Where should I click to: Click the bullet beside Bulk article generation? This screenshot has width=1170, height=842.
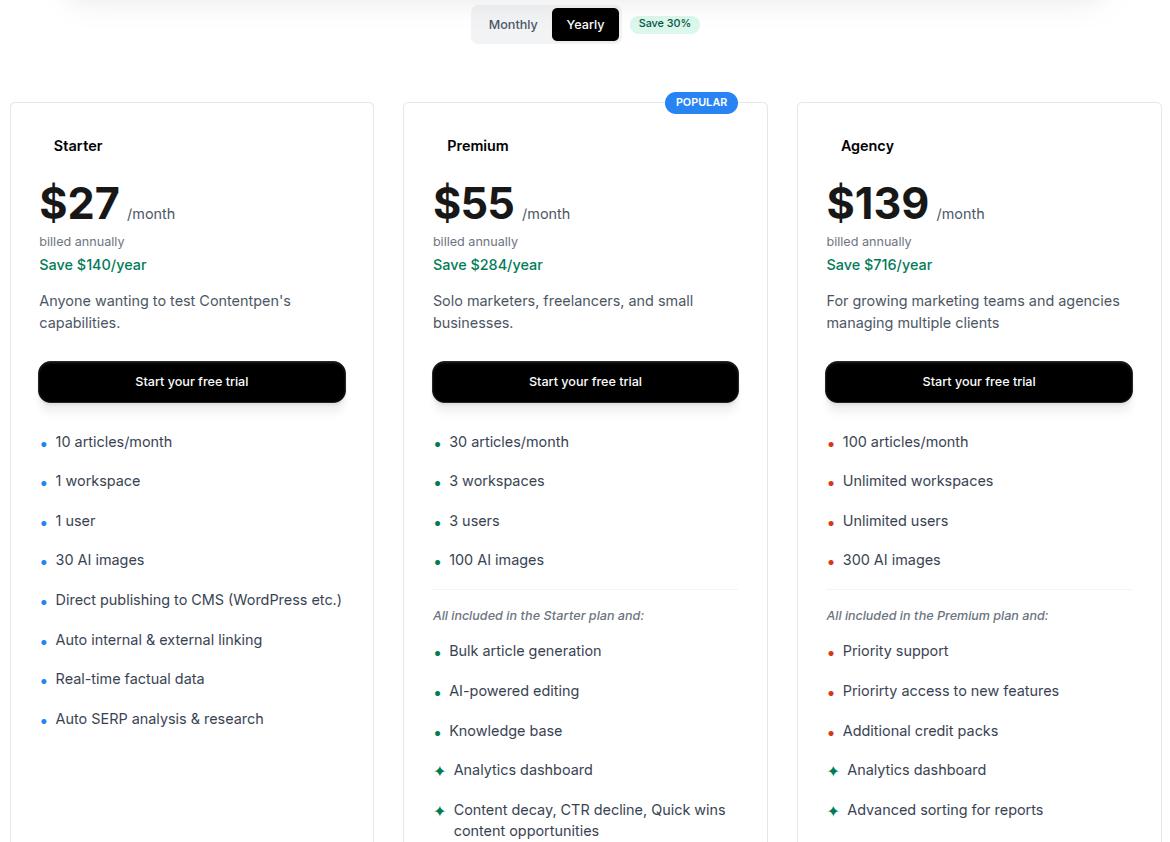437,652
